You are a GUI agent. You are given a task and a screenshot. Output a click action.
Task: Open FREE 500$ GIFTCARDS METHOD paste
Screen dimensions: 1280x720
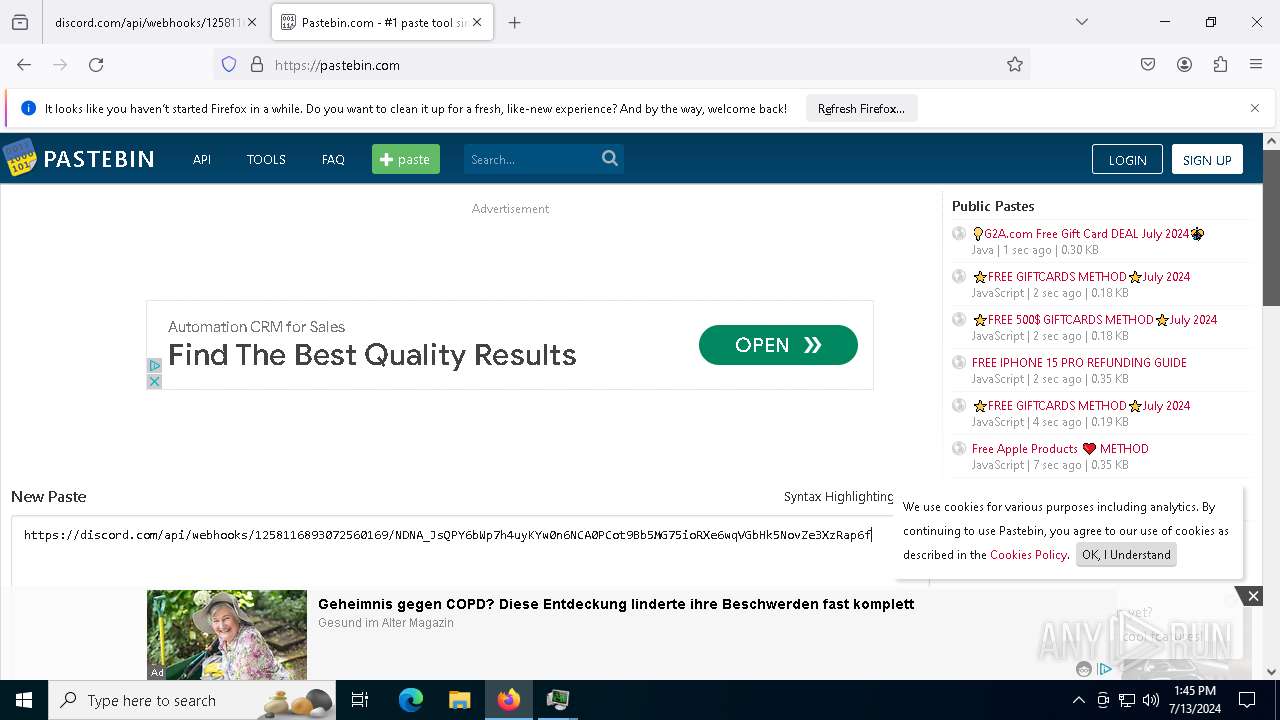point(1095,320)
